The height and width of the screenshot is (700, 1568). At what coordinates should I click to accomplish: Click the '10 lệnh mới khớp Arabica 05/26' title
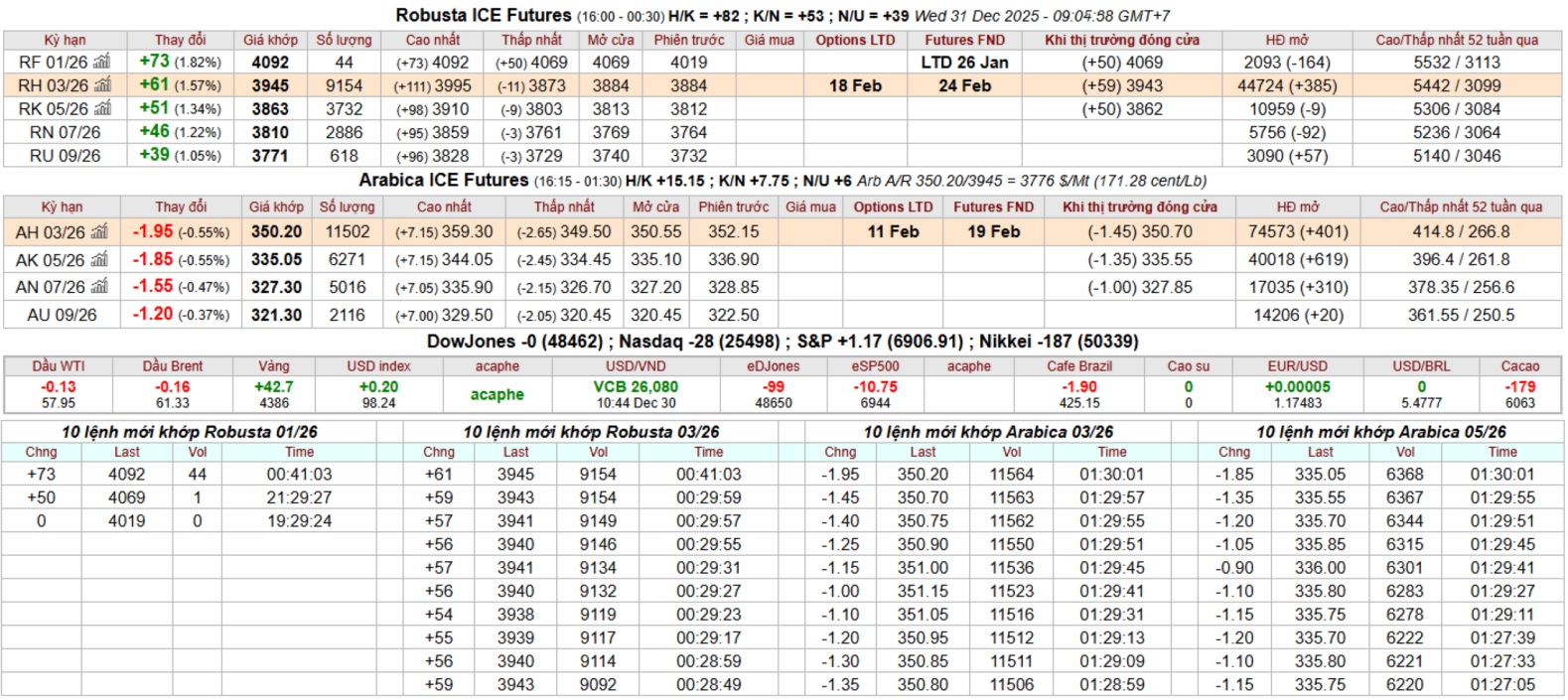click(1380, 432)
